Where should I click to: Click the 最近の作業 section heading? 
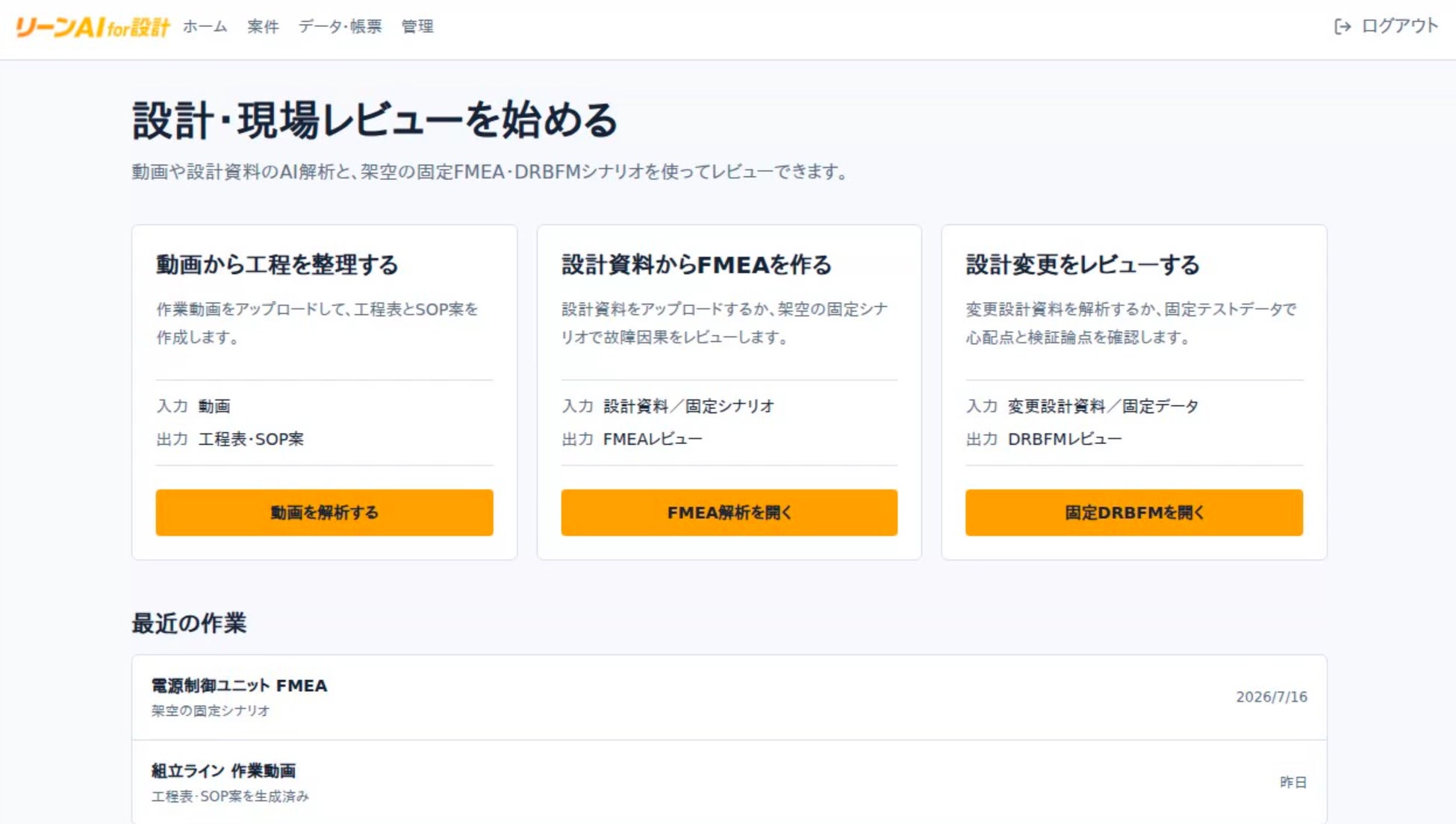pos(189,623)
